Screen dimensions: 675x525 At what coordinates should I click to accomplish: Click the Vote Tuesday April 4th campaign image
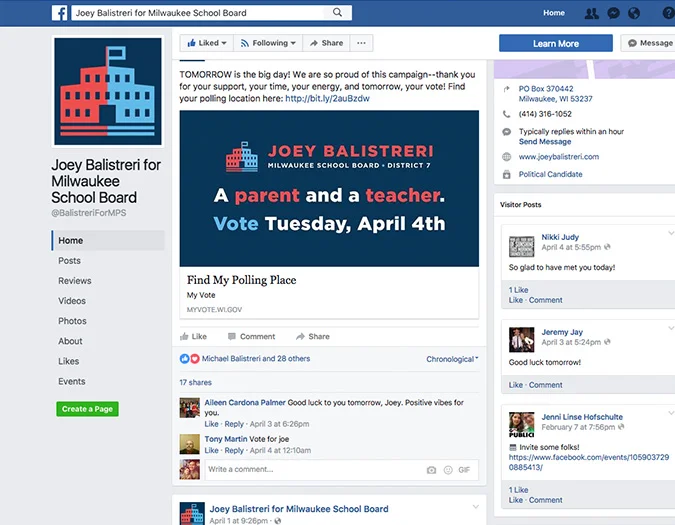coord(329,188)
